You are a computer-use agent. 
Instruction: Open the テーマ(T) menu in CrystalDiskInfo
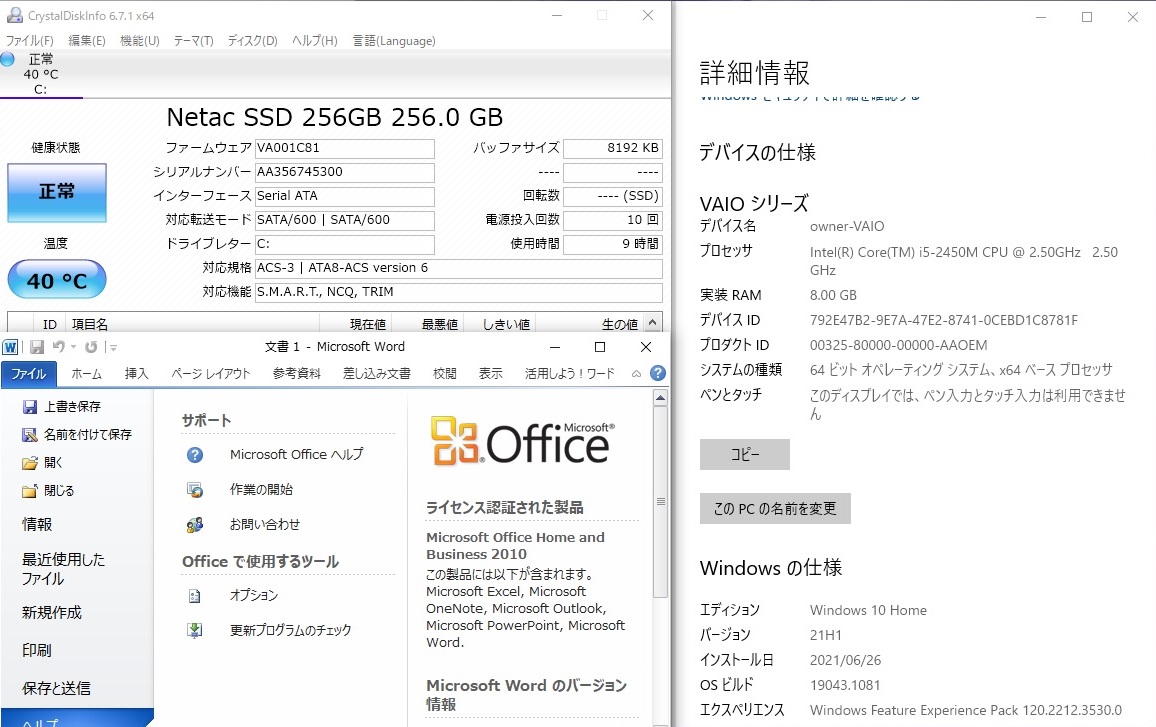193,41
